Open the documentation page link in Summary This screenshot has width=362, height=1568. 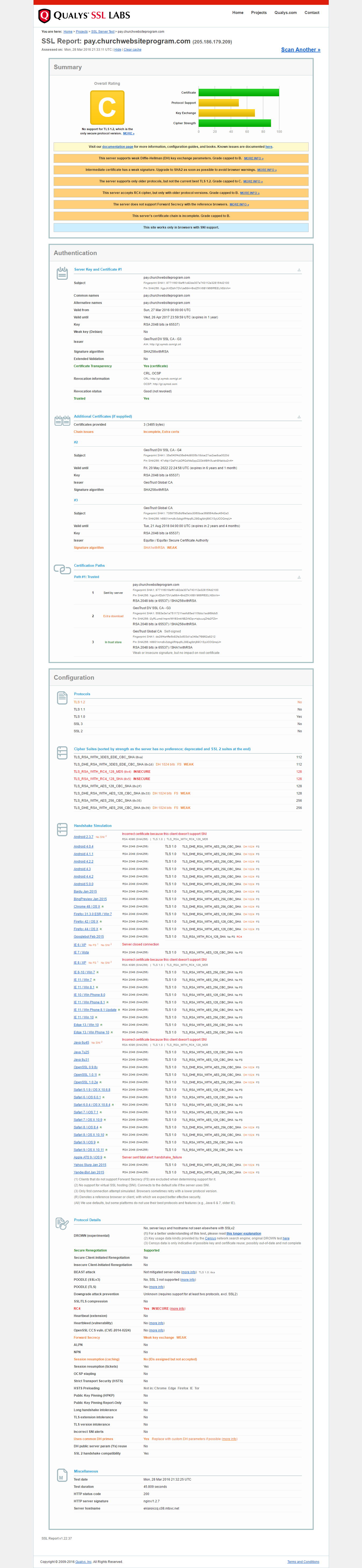[118, 147]
